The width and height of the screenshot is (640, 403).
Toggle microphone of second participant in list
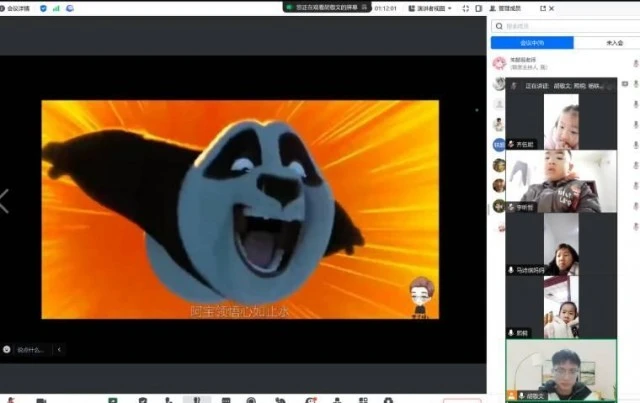tap(635, 85)
